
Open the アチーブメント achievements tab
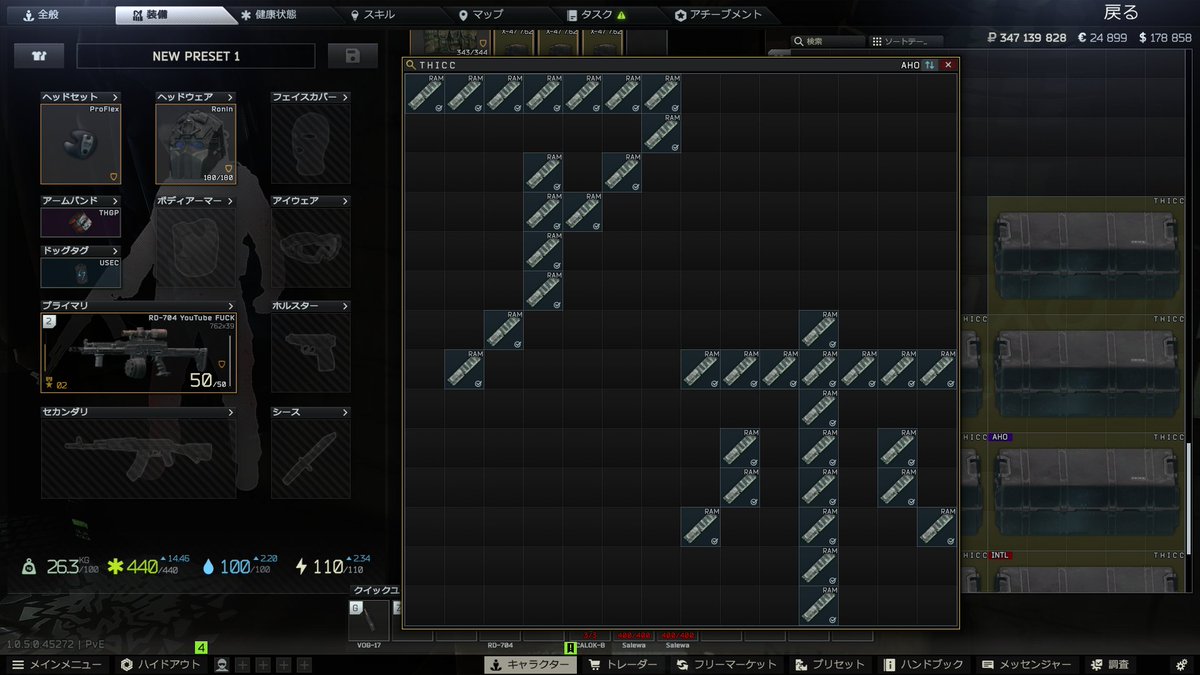pyautogui.click(x=718, y=15)
